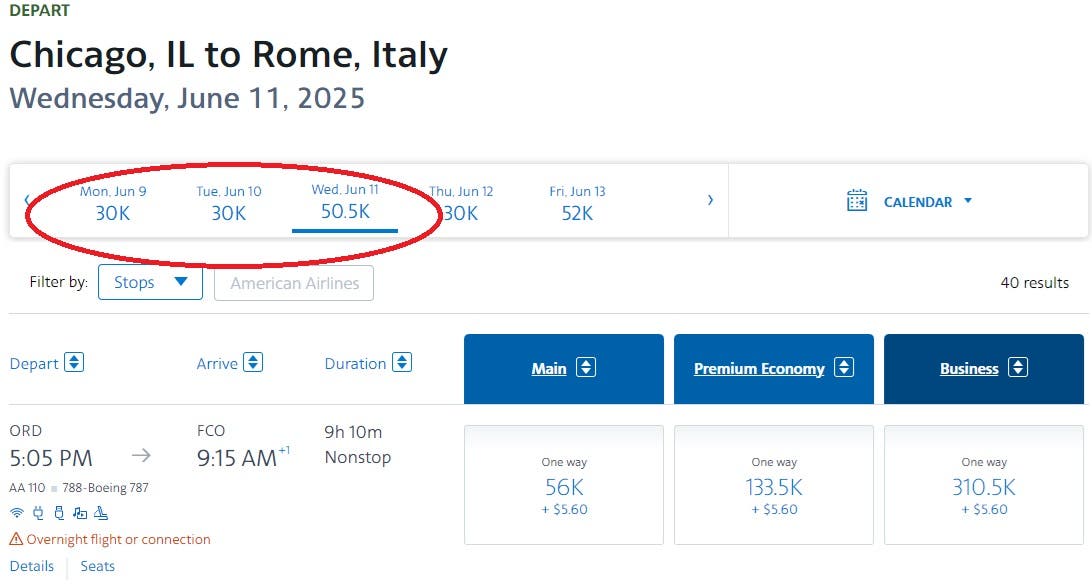Screen dimensions: 1092x585
Task: Click the lie-flat seat amenity icon
Action: (101, 513)
